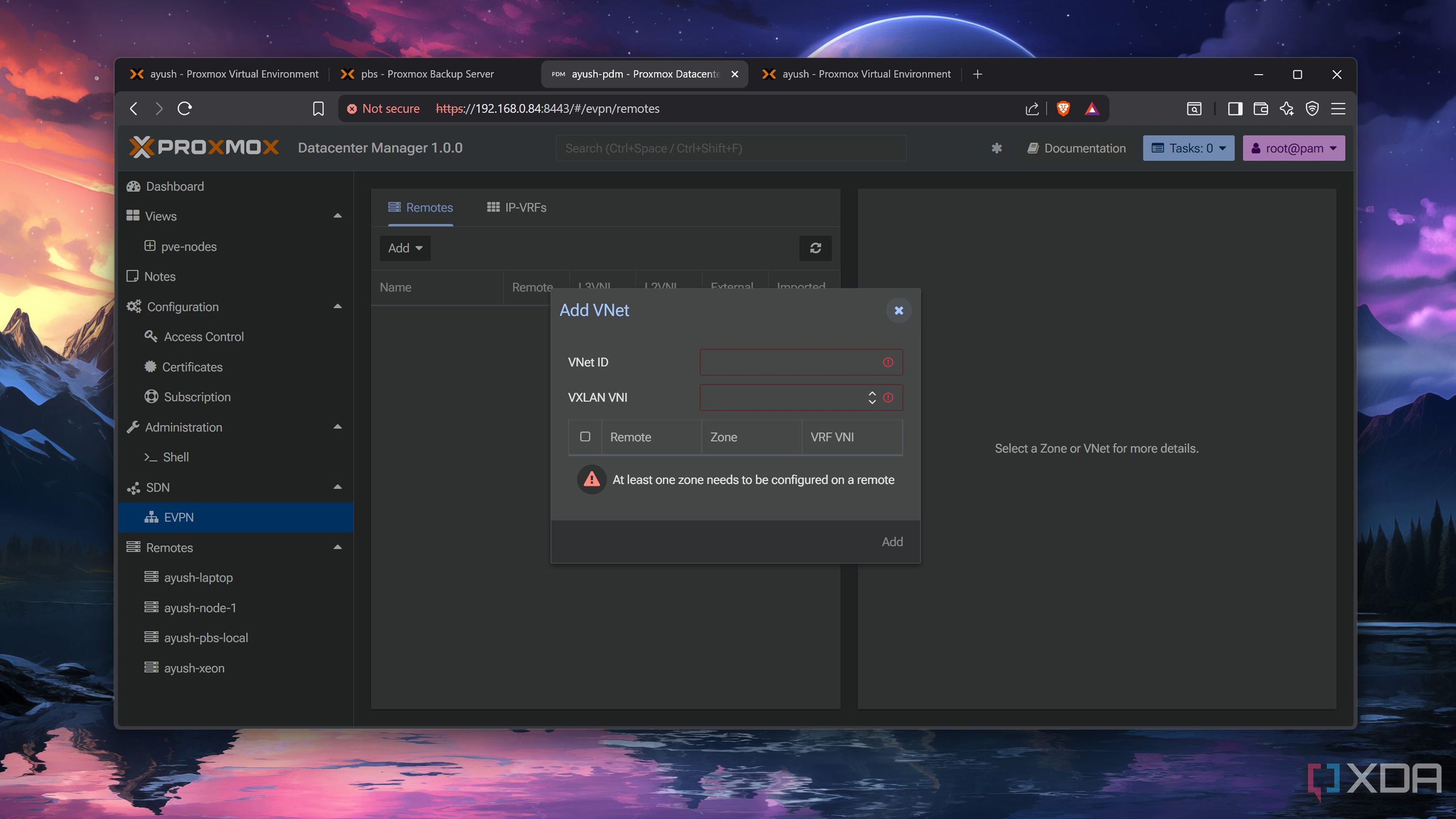Viewport: 1456px width, 819px height.
Task: Collapse the Views section
Action: 337,216
